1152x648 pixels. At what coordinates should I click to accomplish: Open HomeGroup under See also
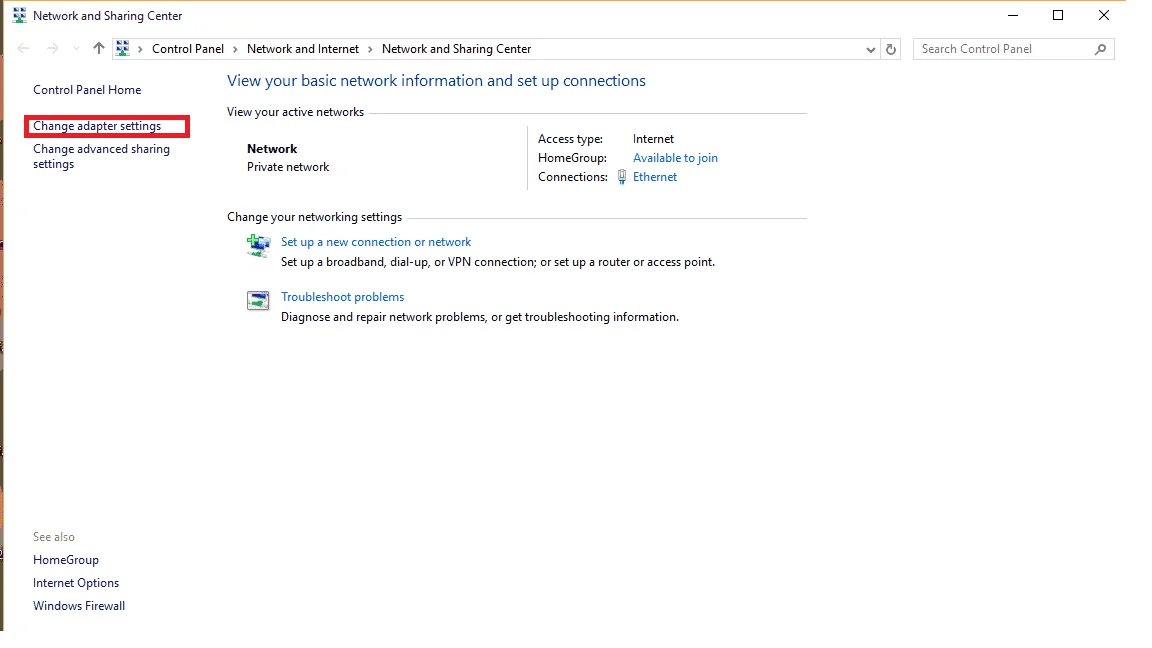[65, 560]
